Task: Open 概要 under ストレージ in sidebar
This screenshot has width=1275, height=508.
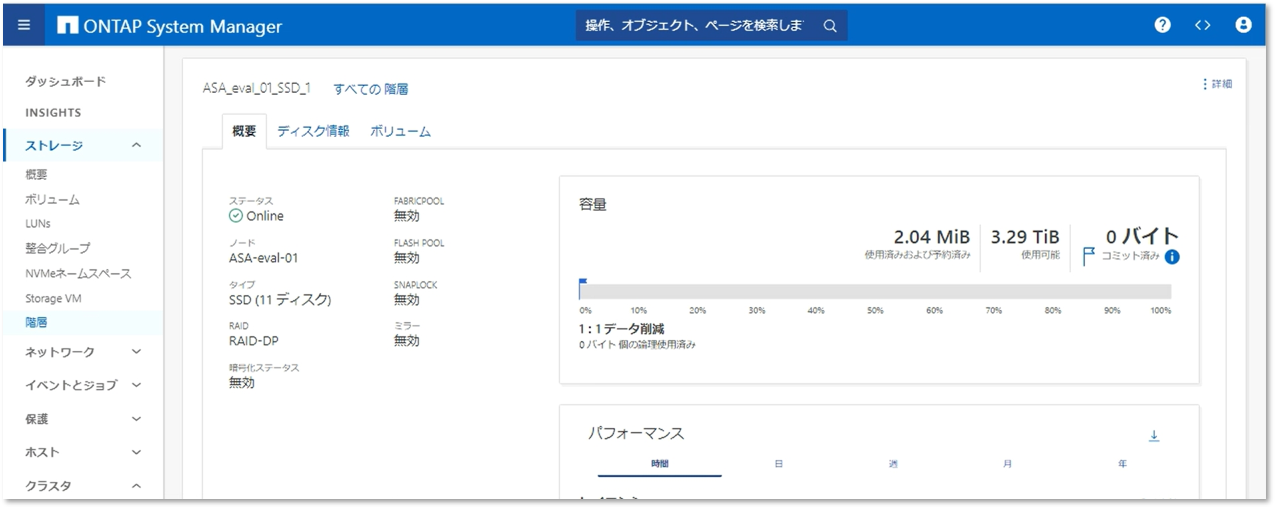Action: [x=36, y=175]
